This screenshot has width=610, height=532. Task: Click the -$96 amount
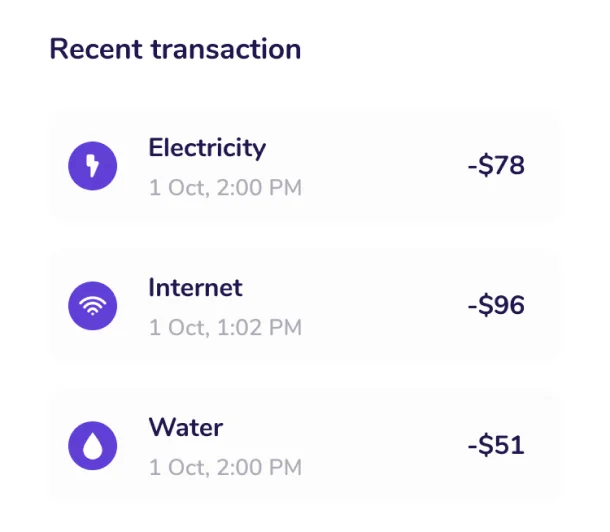point(495,306)
